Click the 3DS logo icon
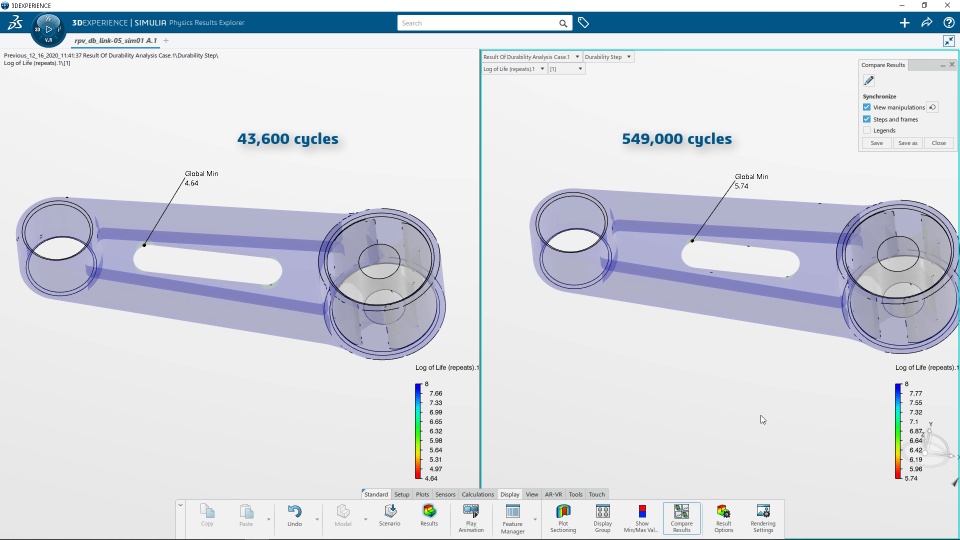This screenshot has height=540, width=960. coord(15,23)
